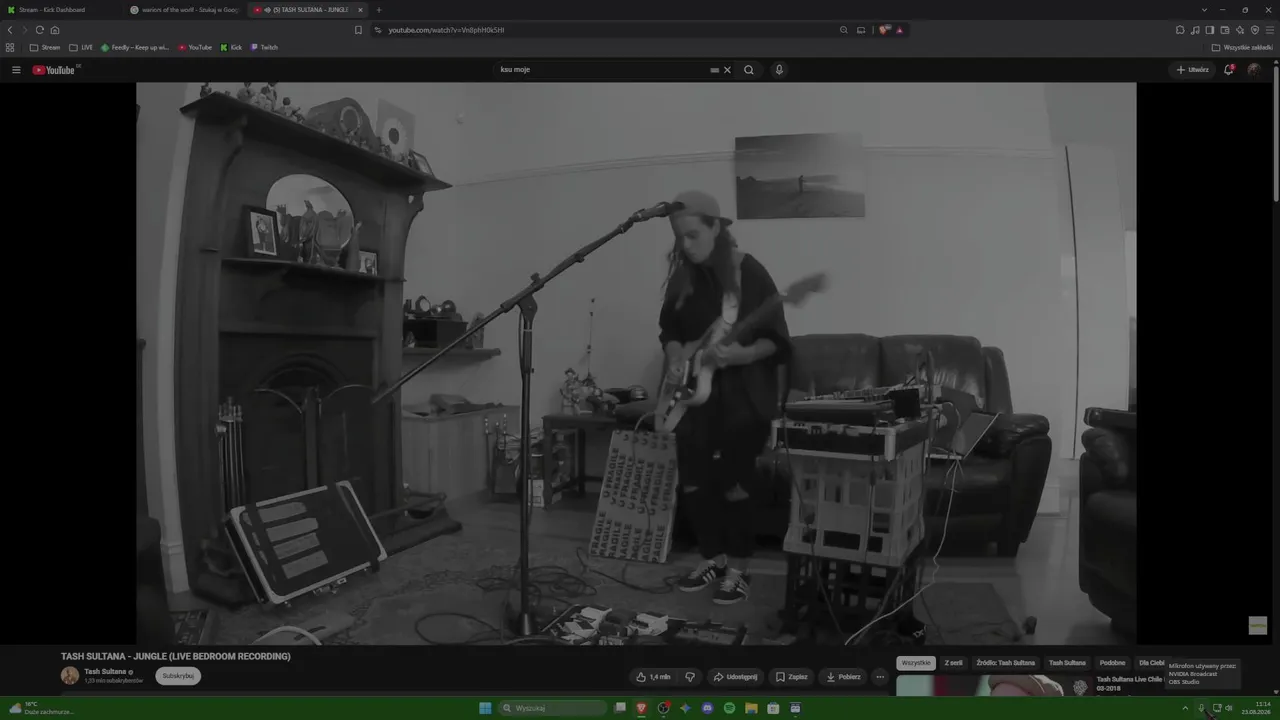Open the Brave Wallet icon
Screen dimensions: 1280x720
tap(1225, 30)
